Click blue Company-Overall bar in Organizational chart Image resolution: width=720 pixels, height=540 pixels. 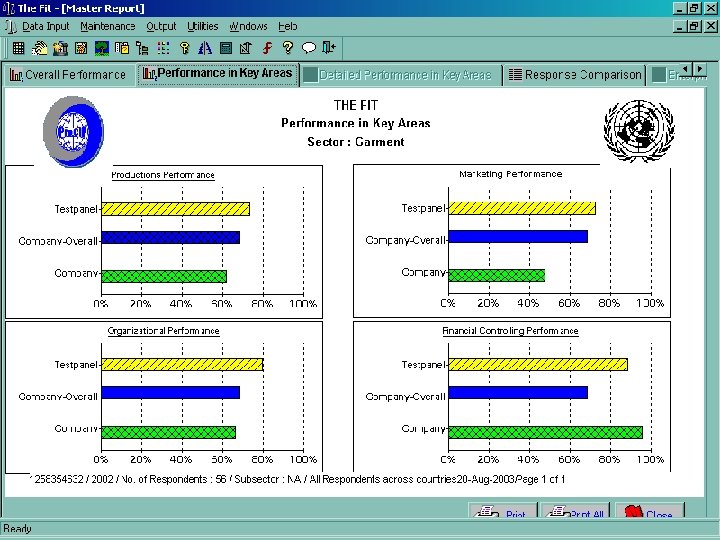[170, 393]
